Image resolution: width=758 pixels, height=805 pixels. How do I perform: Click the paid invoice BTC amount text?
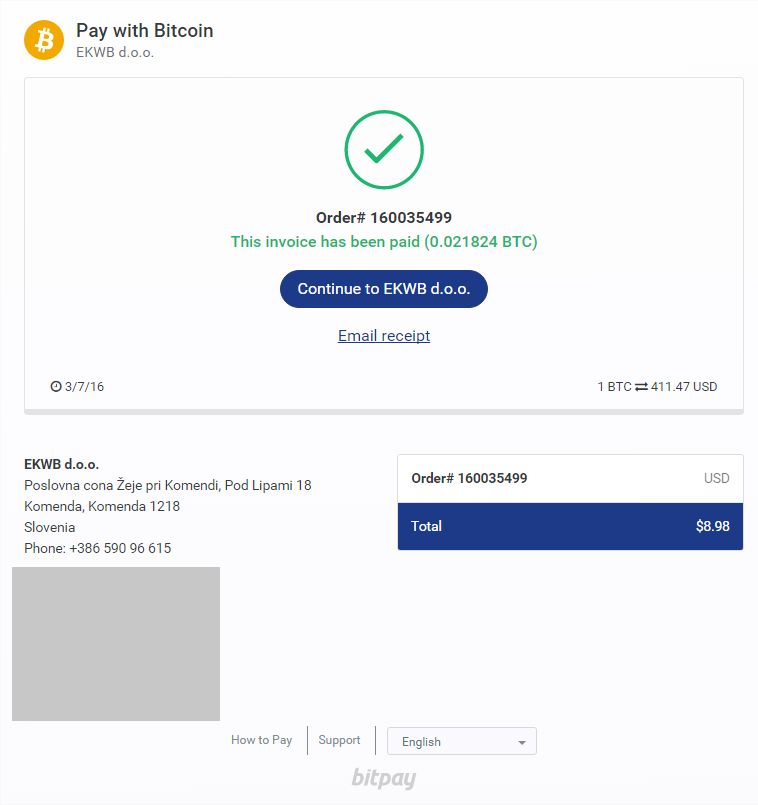click(x=384, y=242)
